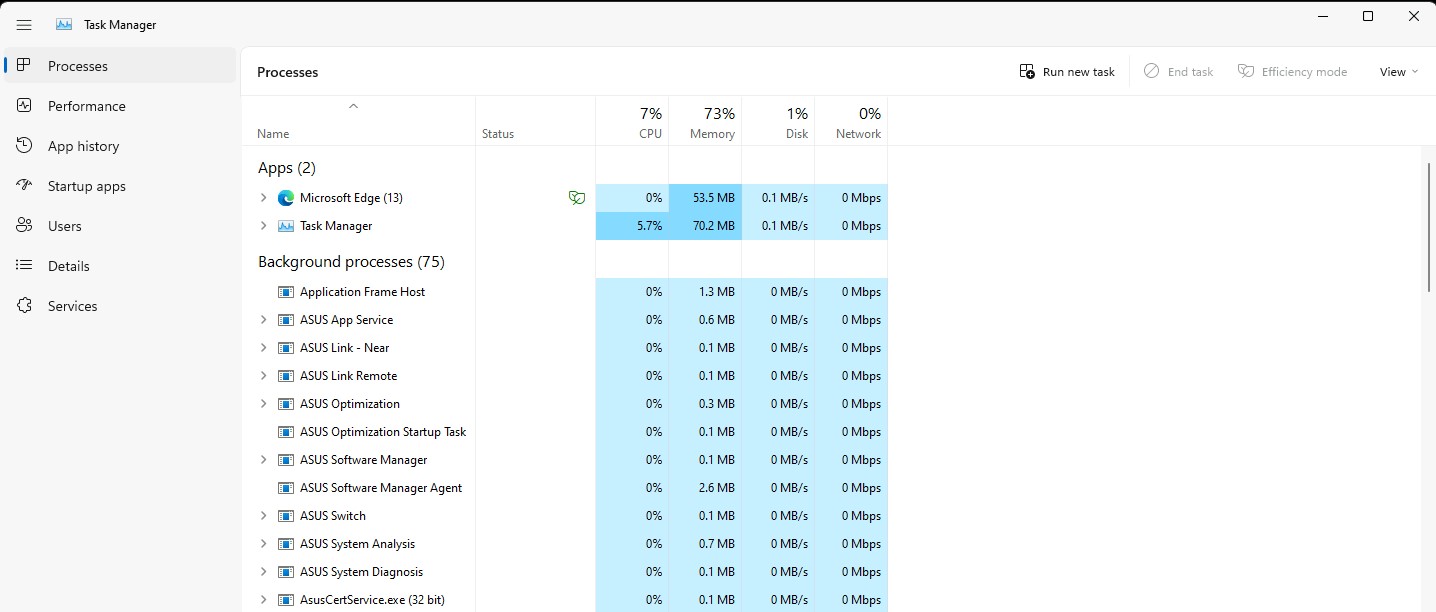Click the 53.5 MB memory cell
This screenshot has height=612, width=1436.
point(705,198)
